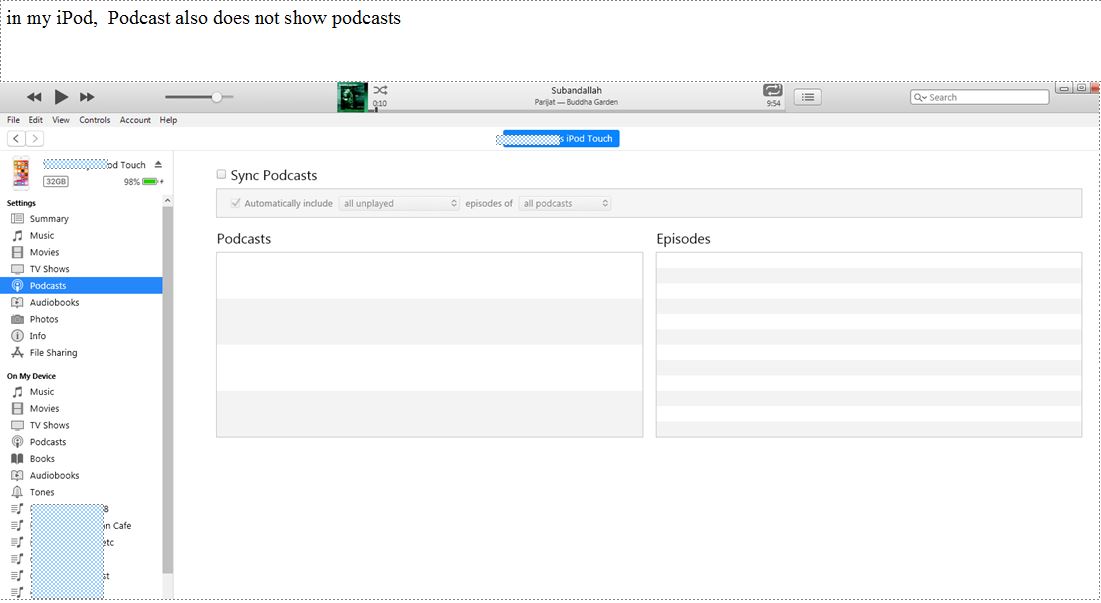Open the Up Next list button
This screenshot has height=603, width=1101.
click(x=807, y=97)
